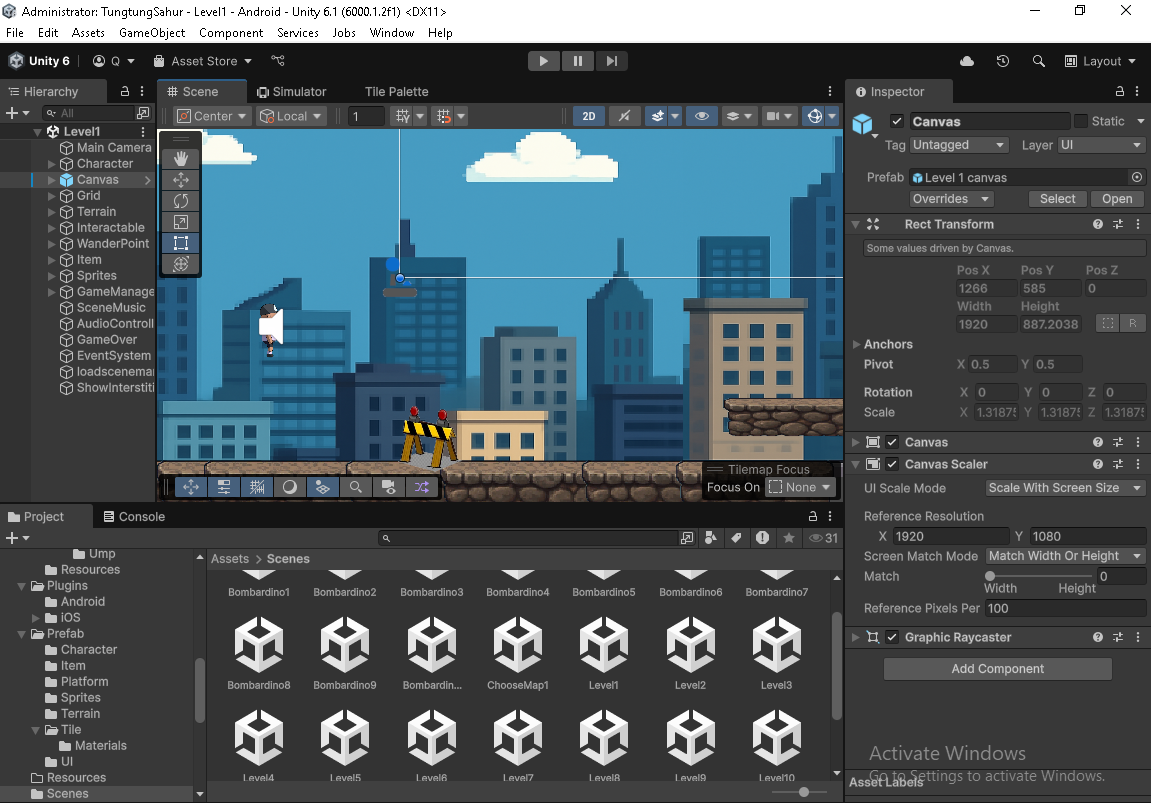Viewport: 1151px width, 803px height.
Task: Select the Rotate tool
Action: pyautogui.click(x=180, y=200)
